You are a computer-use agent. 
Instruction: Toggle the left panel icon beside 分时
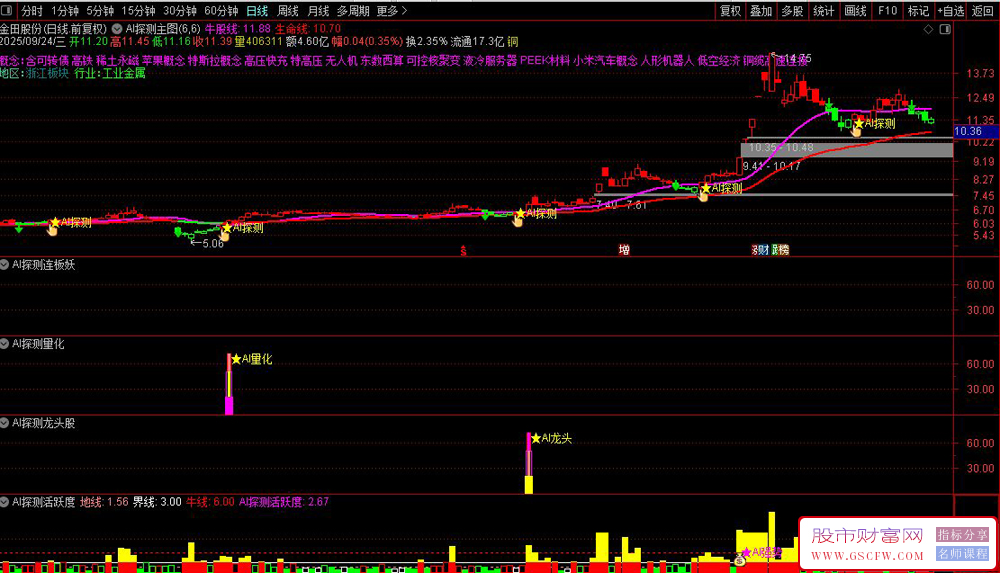6,10
